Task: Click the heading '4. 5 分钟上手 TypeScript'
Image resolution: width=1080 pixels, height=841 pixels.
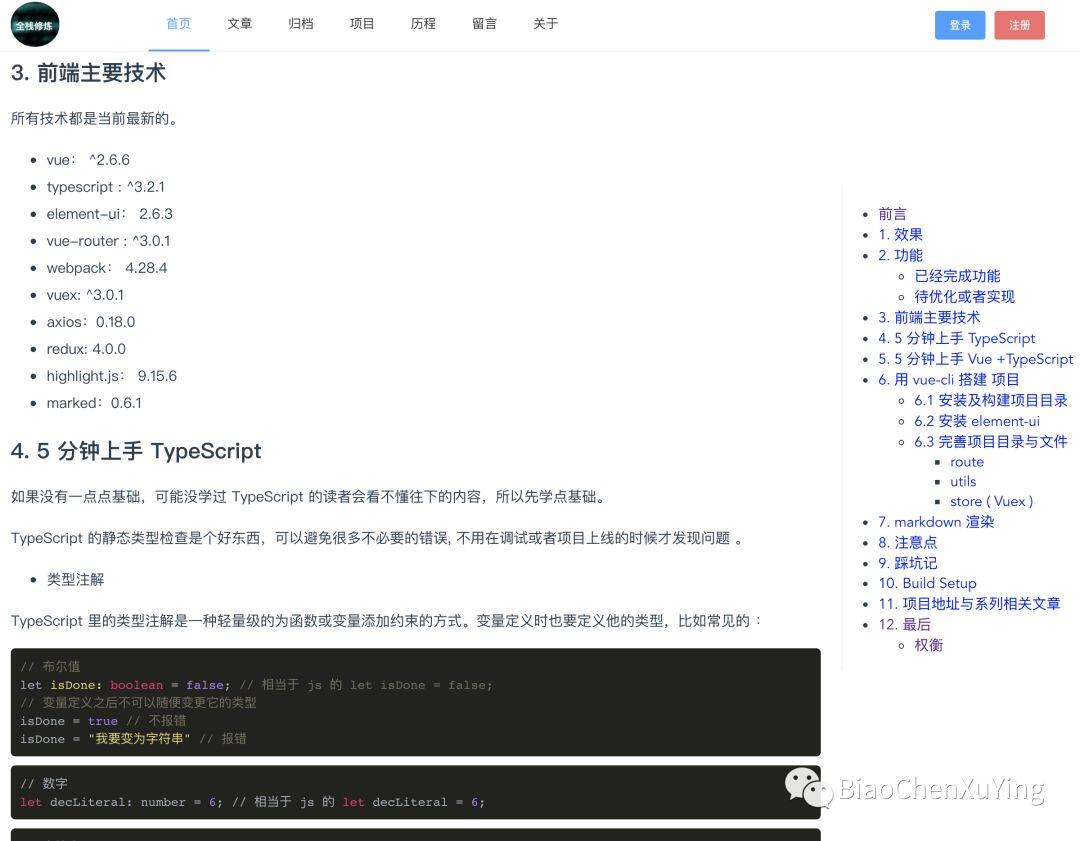Action: coord(136,451)
